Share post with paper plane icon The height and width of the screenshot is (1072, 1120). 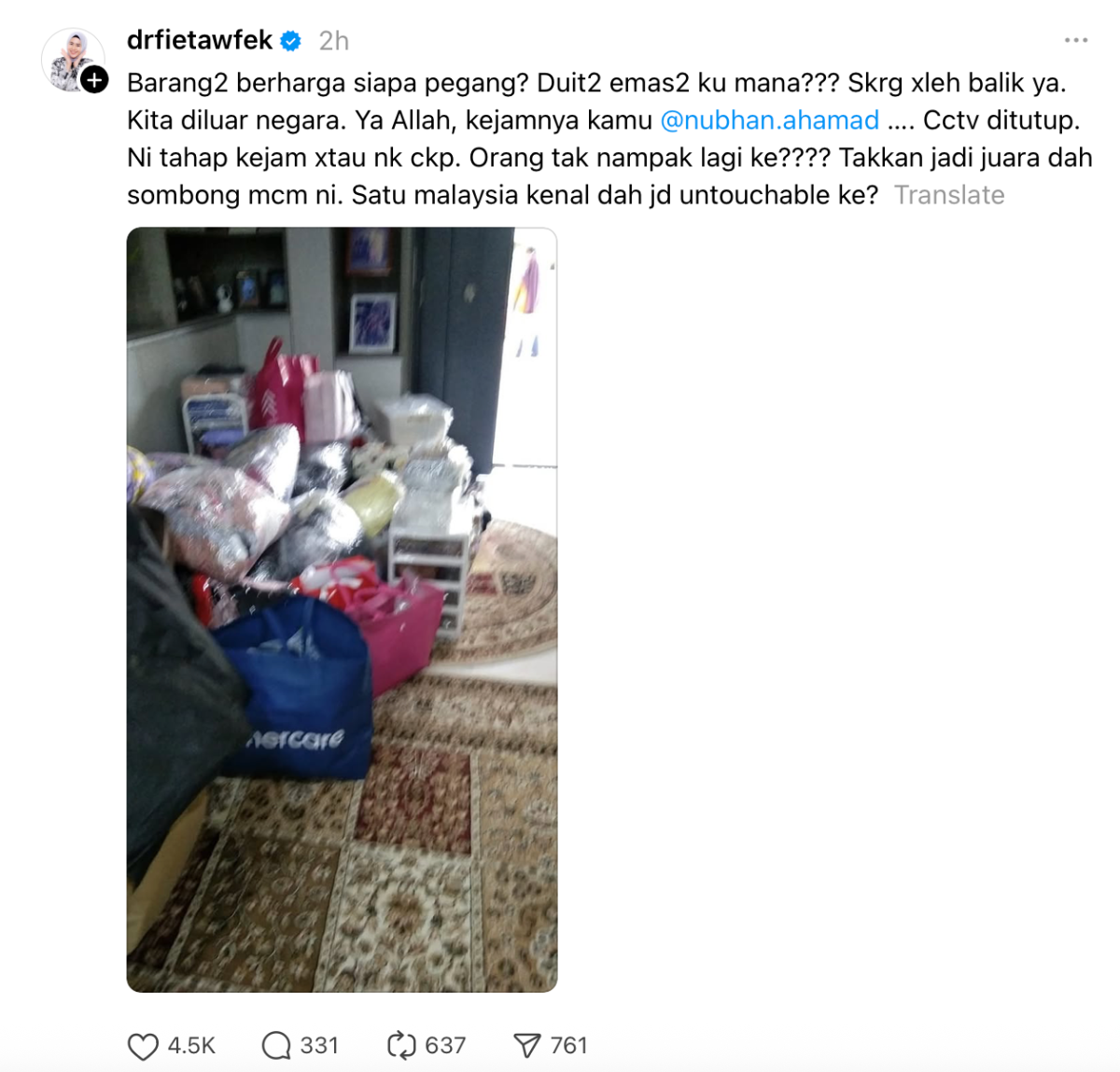(527, 1046)
